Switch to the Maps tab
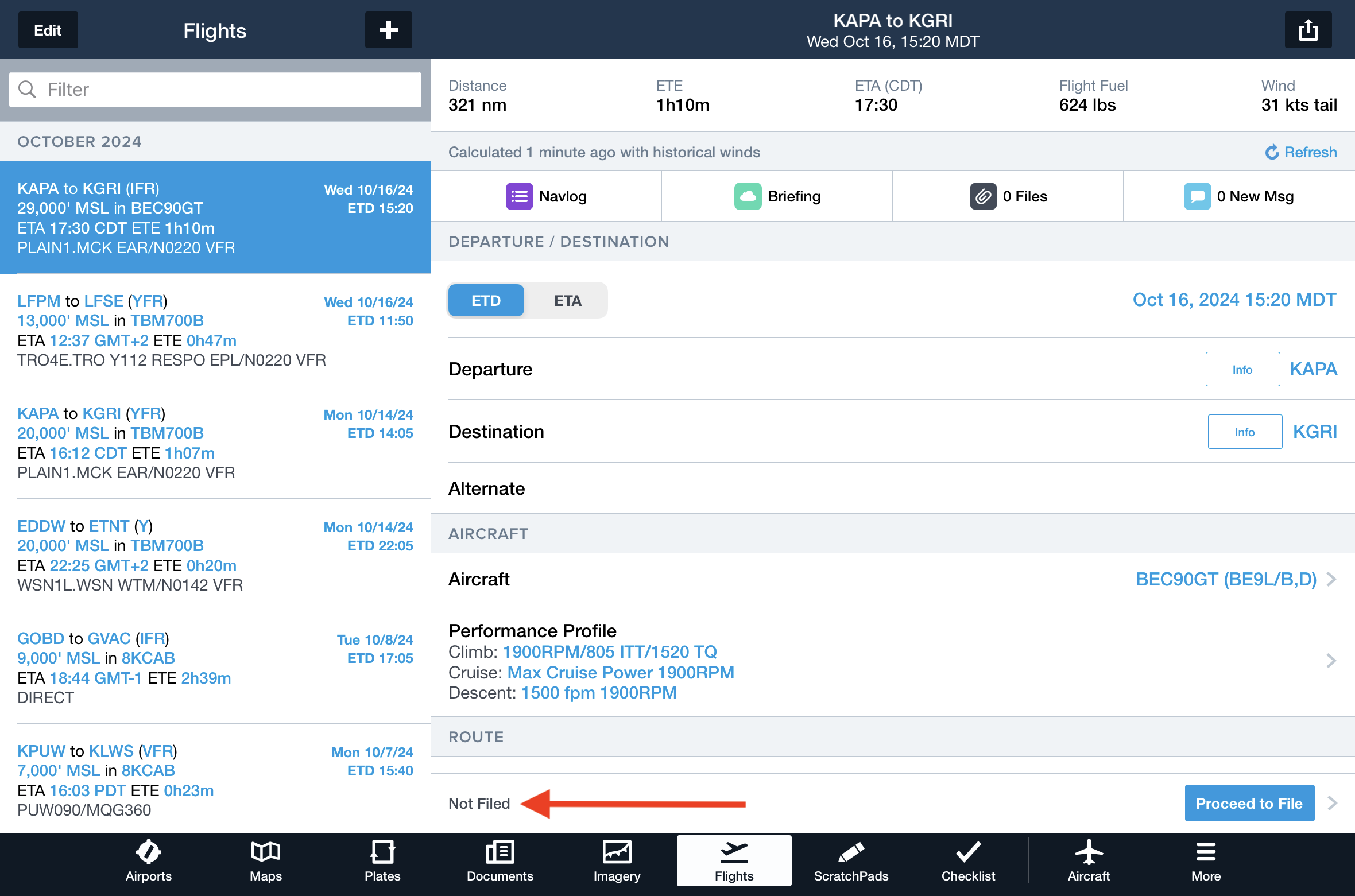This screenshot has width=1355, height=896. (x=265, y=861)
